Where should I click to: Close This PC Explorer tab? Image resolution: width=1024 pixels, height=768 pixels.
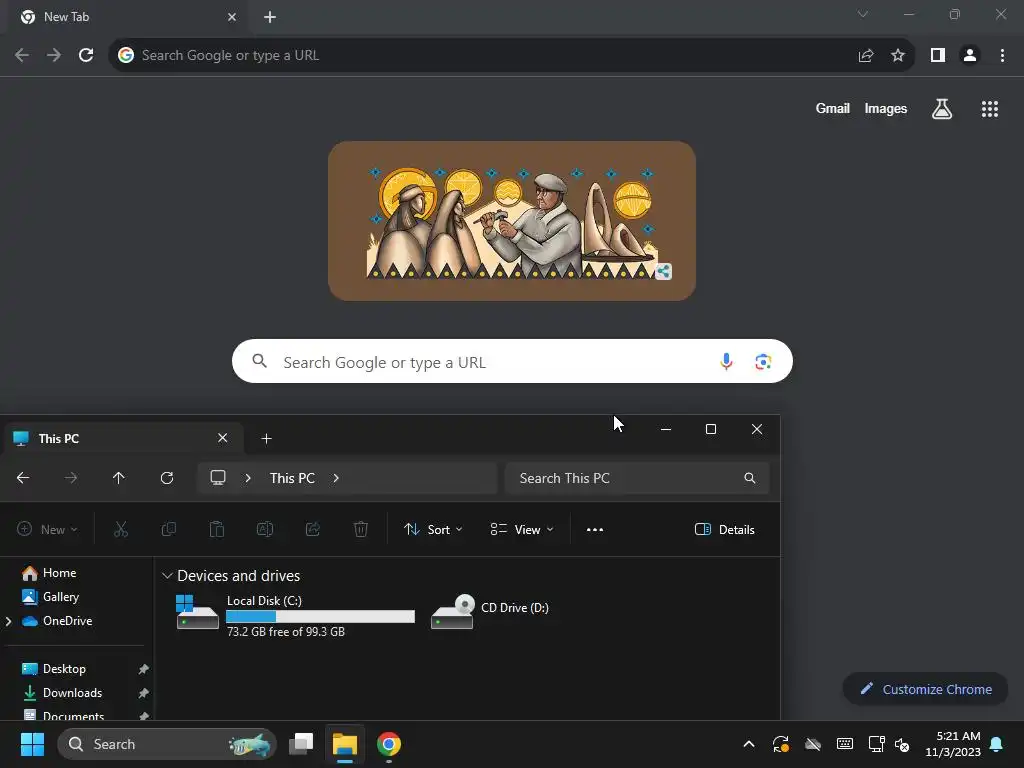click(x=223, y=438)
